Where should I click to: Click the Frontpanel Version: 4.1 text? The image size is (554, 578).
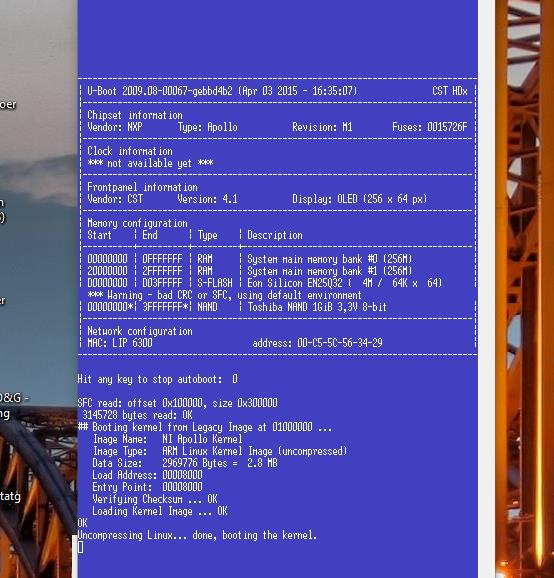tap(207, 199)
